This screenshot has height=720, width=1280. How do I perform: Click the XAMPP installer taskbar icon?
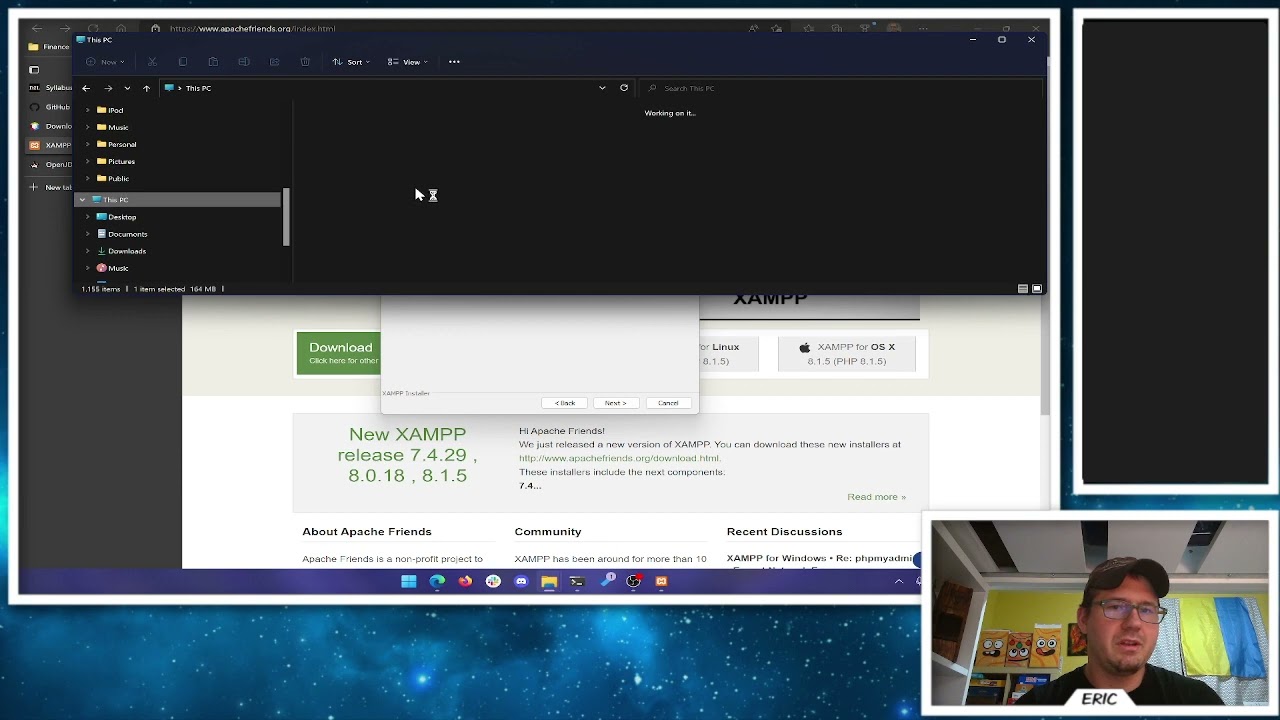(661, 581)
